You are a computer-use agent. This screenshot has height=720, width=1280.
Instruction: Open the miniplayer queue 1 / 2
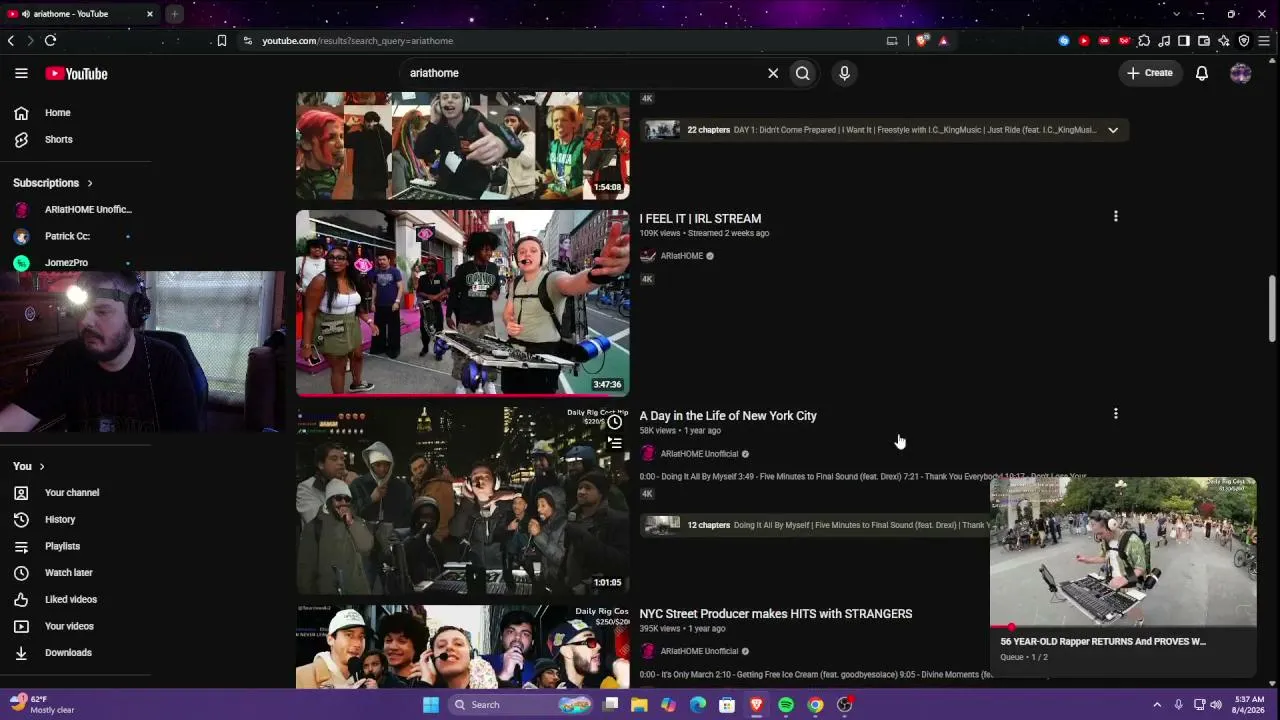pos(1024,657)
